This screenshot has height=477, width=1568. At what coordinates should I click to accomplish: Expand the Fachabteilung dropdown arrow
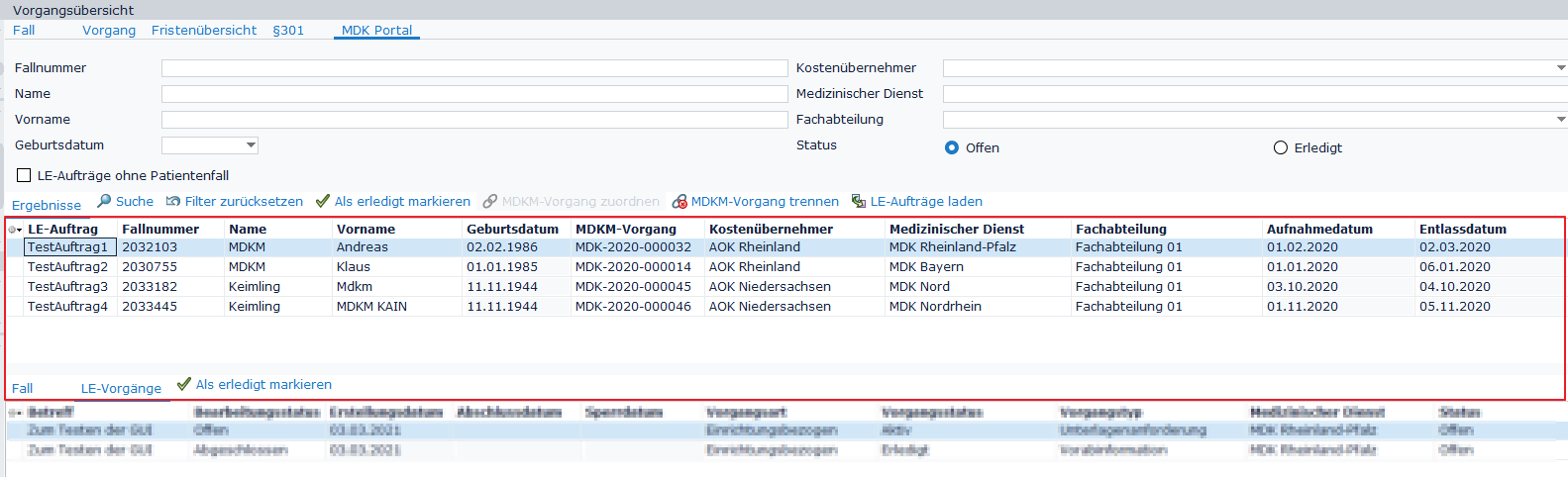pos(1561,120)
